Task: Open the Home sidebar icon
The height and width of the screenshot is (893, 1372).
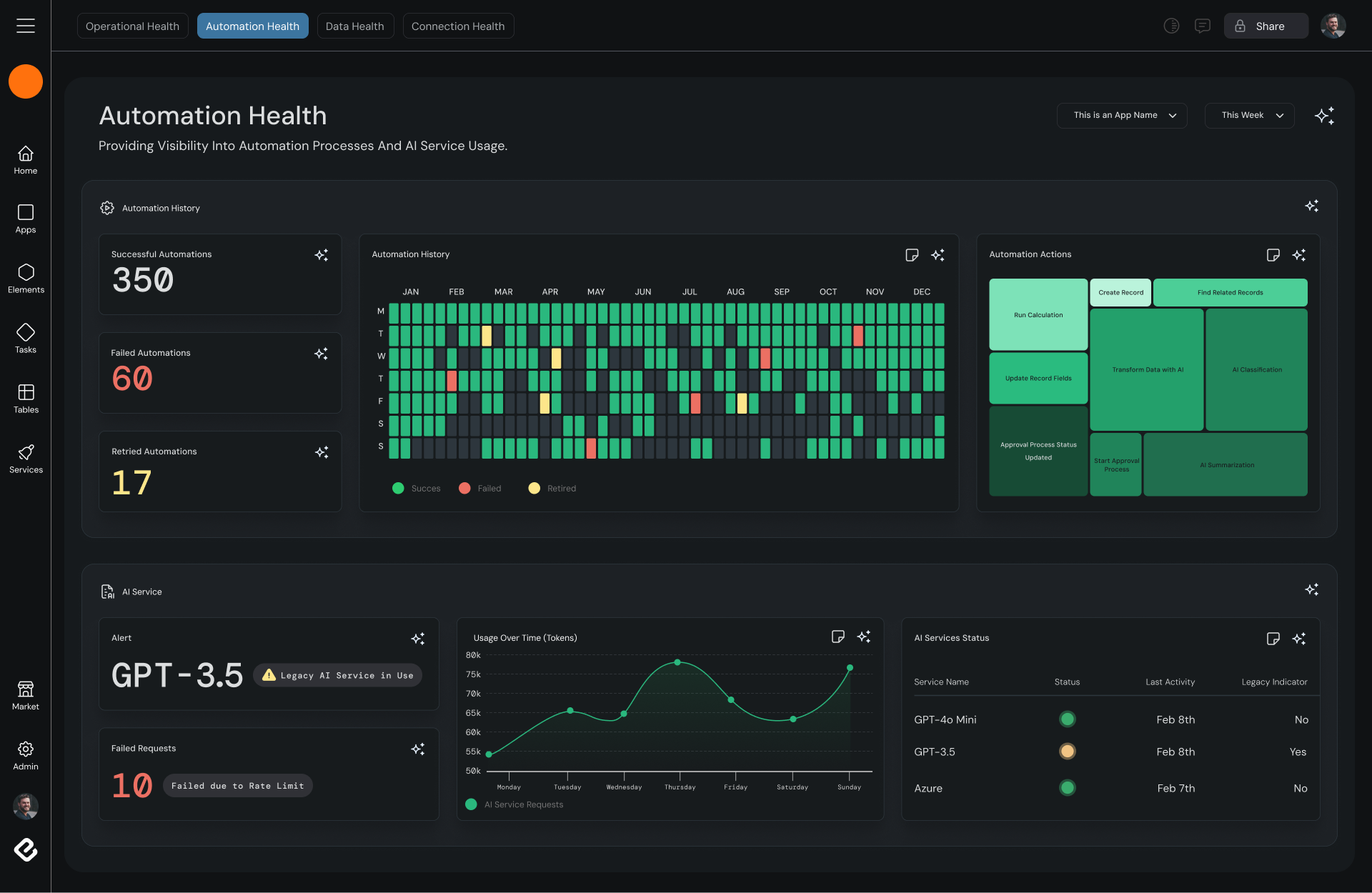Action: point(26,160)
